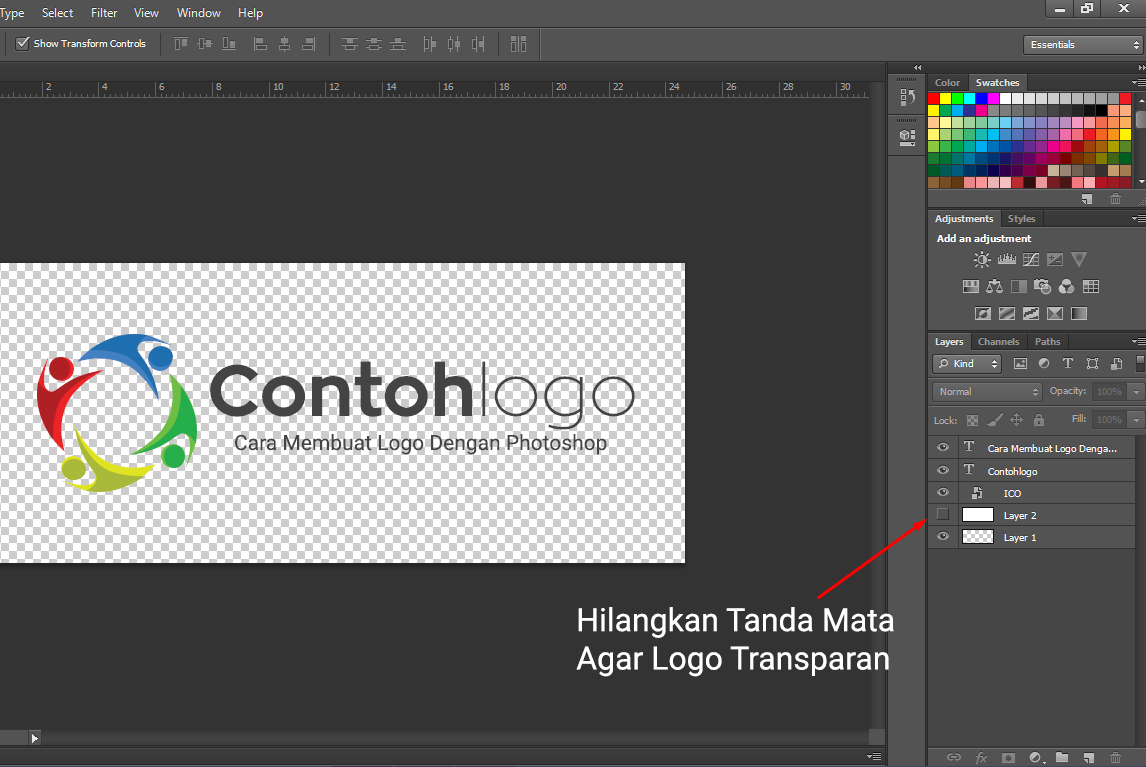Switch to the Paths tab
The height and width of the screenshot is (767, 1146).
pyautogui.click(x=1047, y=341)
